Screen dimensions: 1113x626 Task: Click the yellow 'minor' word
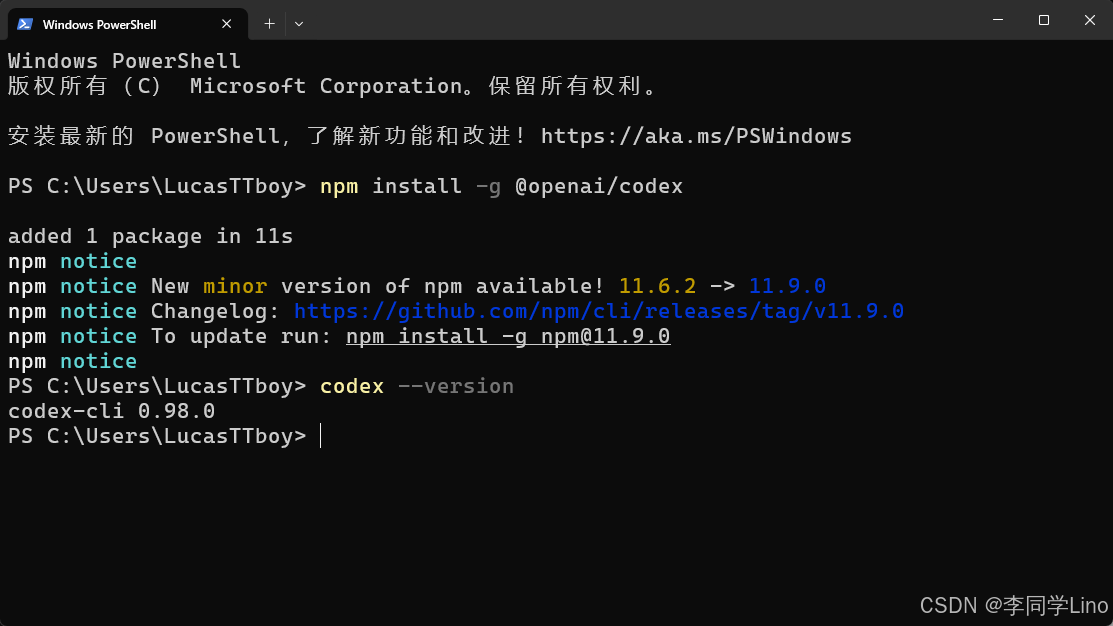(235, 286)
